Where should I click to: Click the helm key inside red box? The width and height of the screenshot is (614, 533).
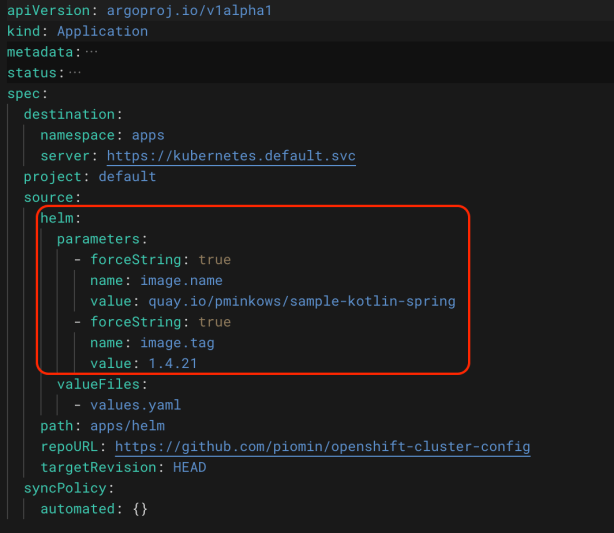60,218
